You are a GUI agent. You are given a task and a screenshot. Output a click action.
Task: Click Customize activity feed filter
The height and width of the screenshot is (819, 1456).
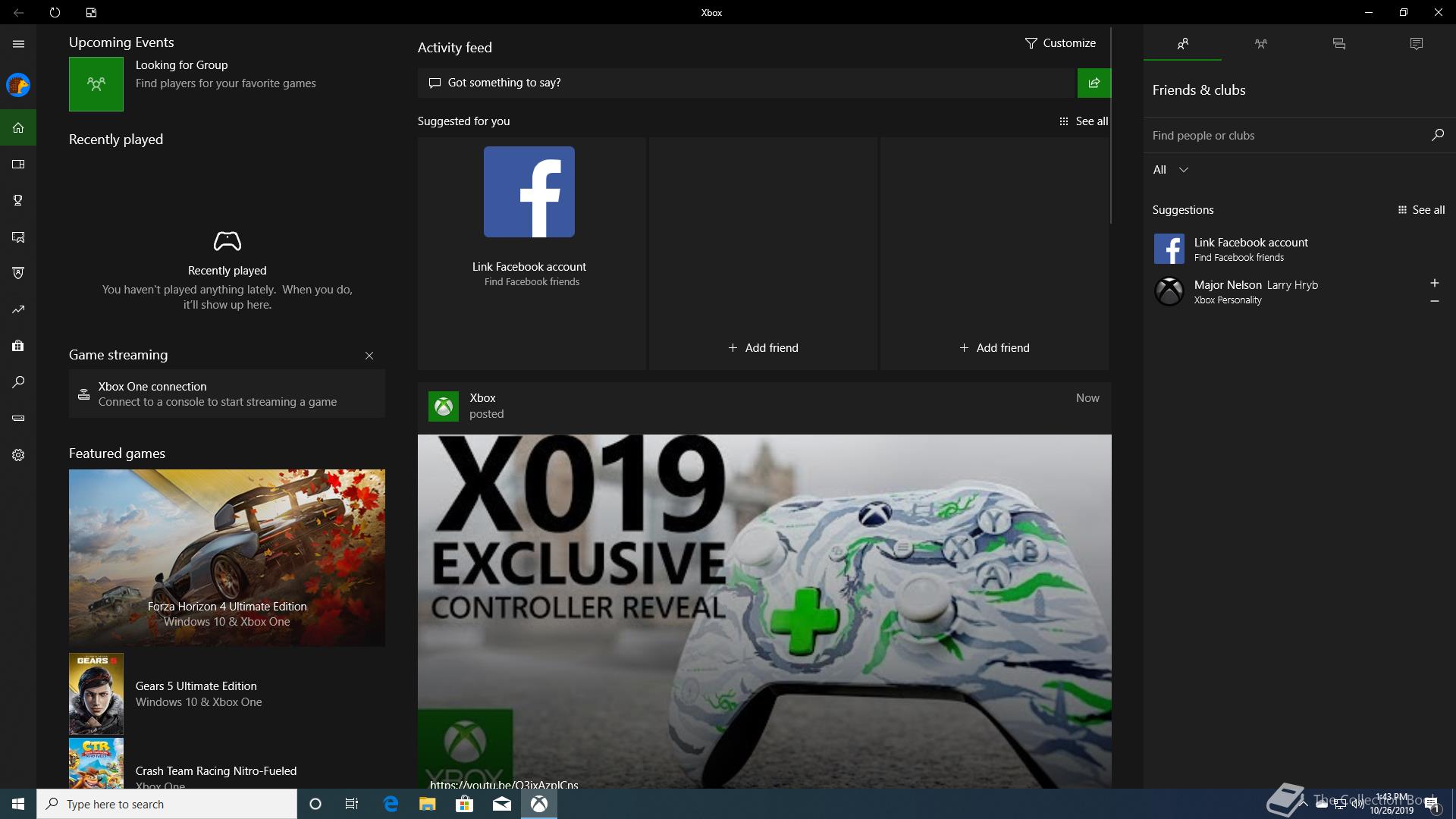click(1060, 43)
